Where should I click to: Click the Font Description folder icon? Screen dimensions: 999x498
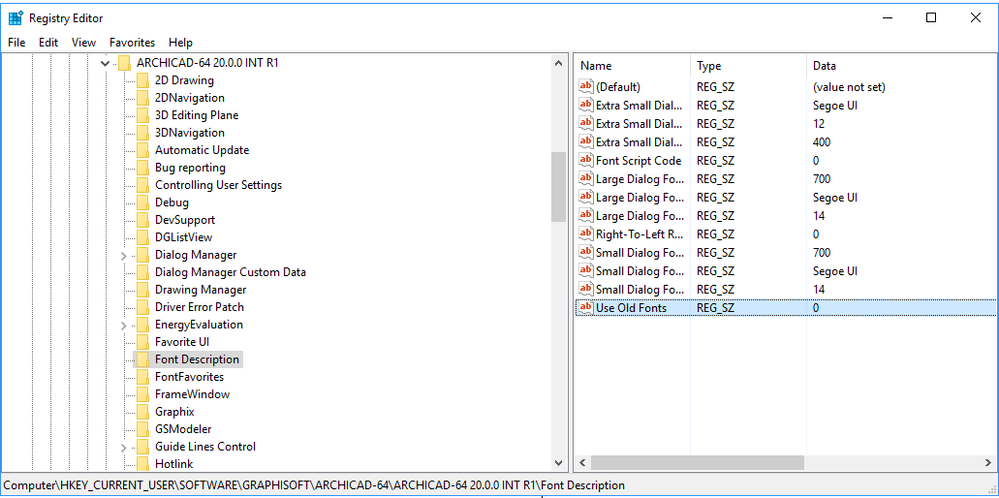click(x=143, y=360)
